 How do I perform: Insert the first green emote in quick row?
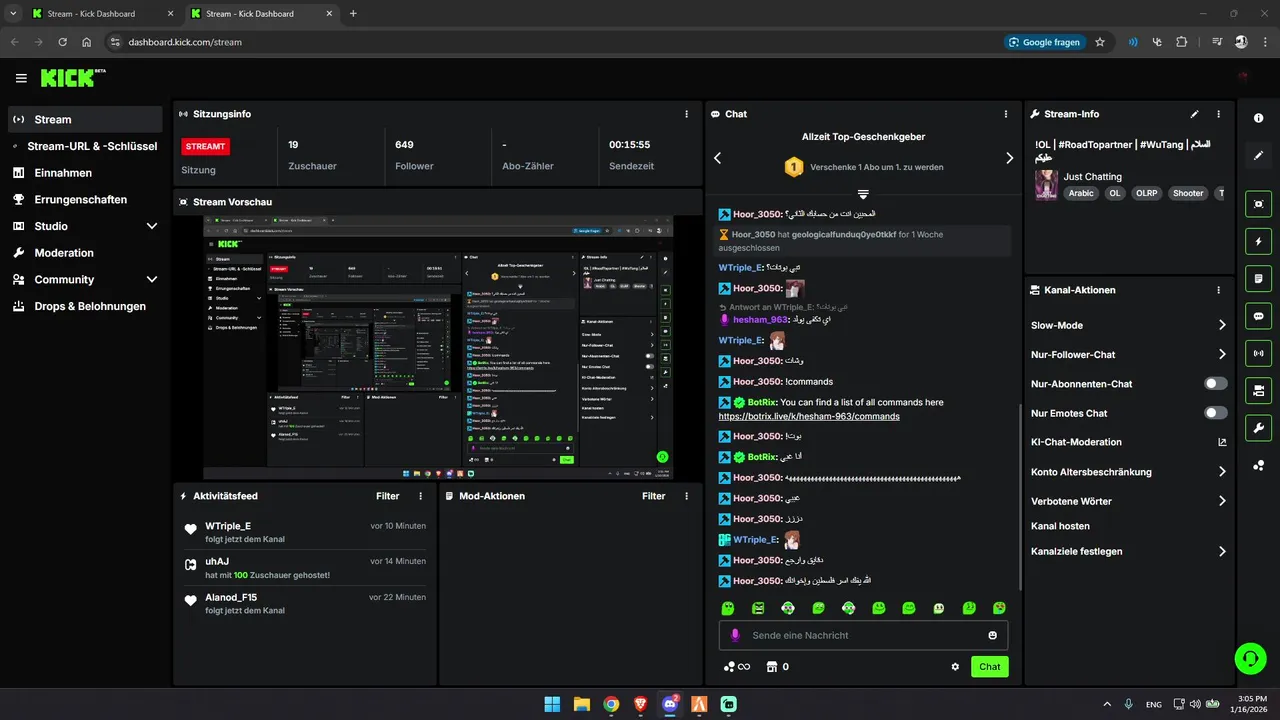728,608
